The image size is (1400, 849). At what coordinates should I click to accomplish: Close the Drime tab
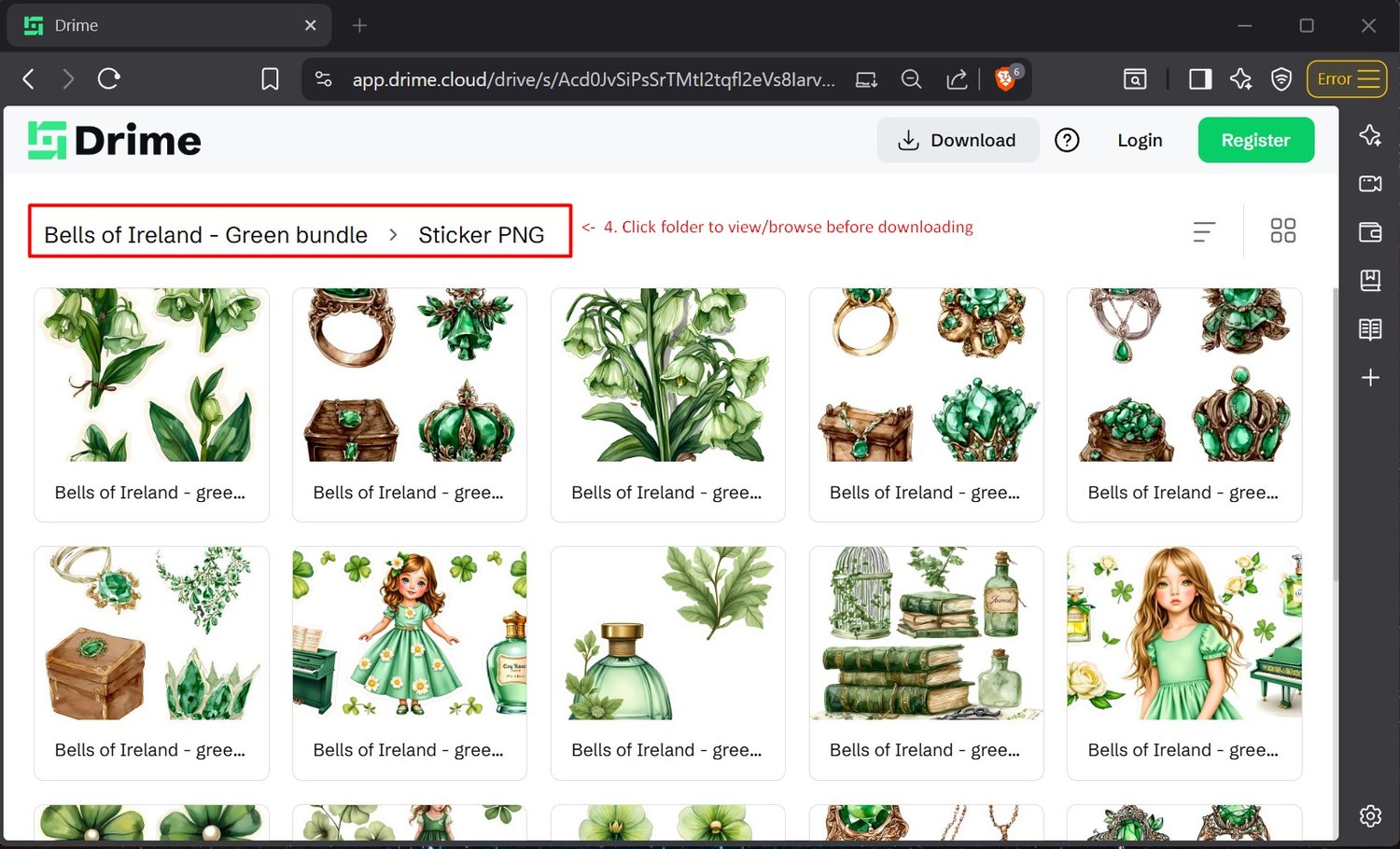click(x=311, y=26)
